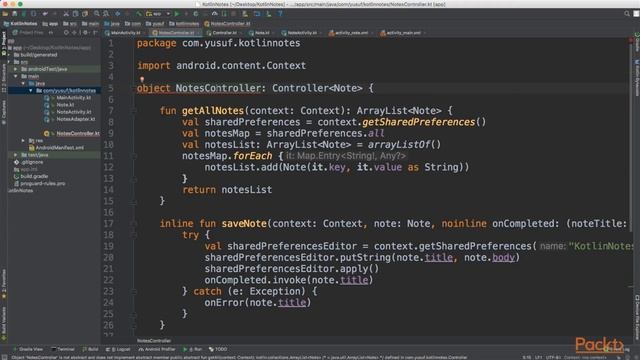640x360 pixels.
Task: Click the green Run play button
Action: [177, 13]
